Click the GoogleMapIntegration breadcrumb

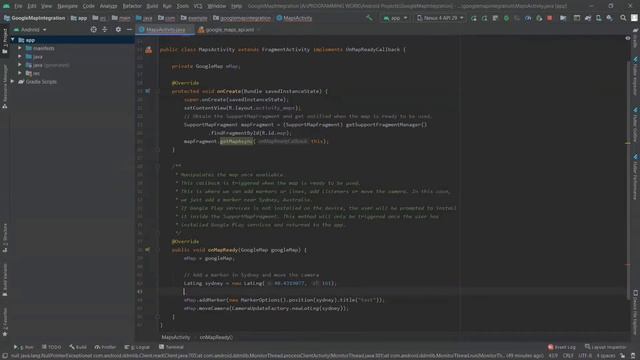[x=35, y=18]
